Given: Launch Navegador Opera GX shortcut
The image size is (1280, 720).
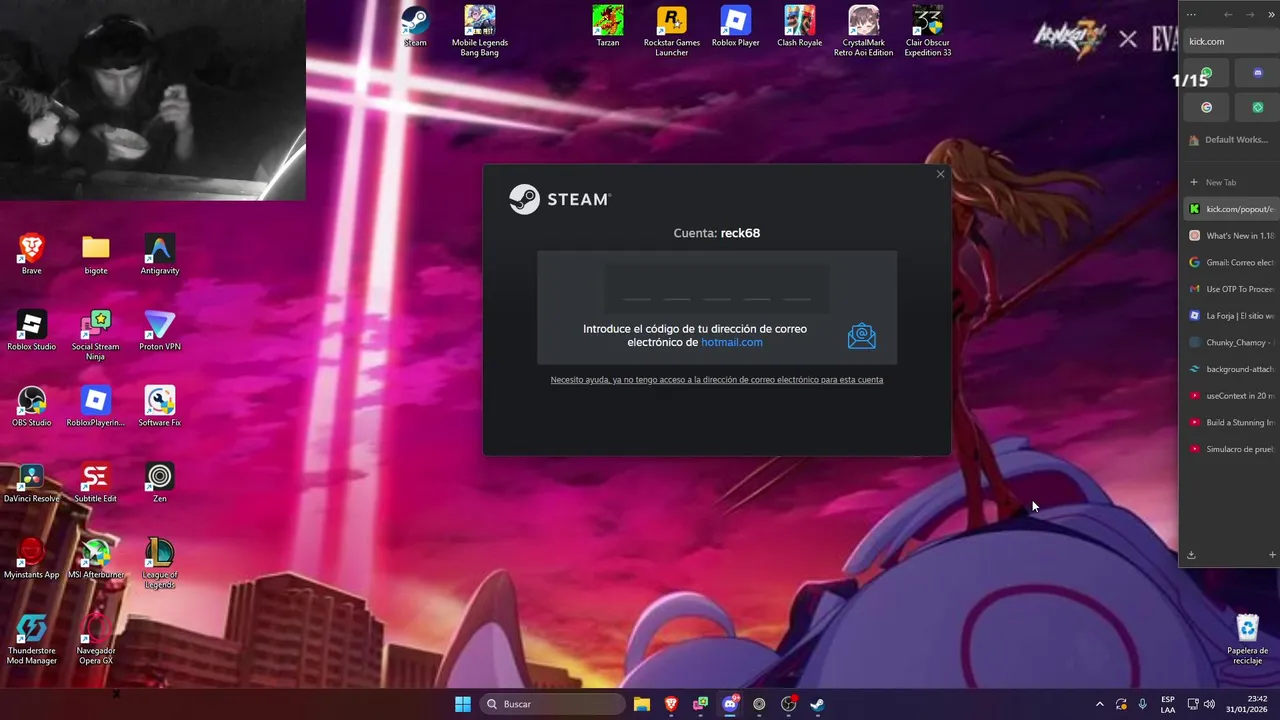Looking at the screenshot, I should tap(96, 638).
